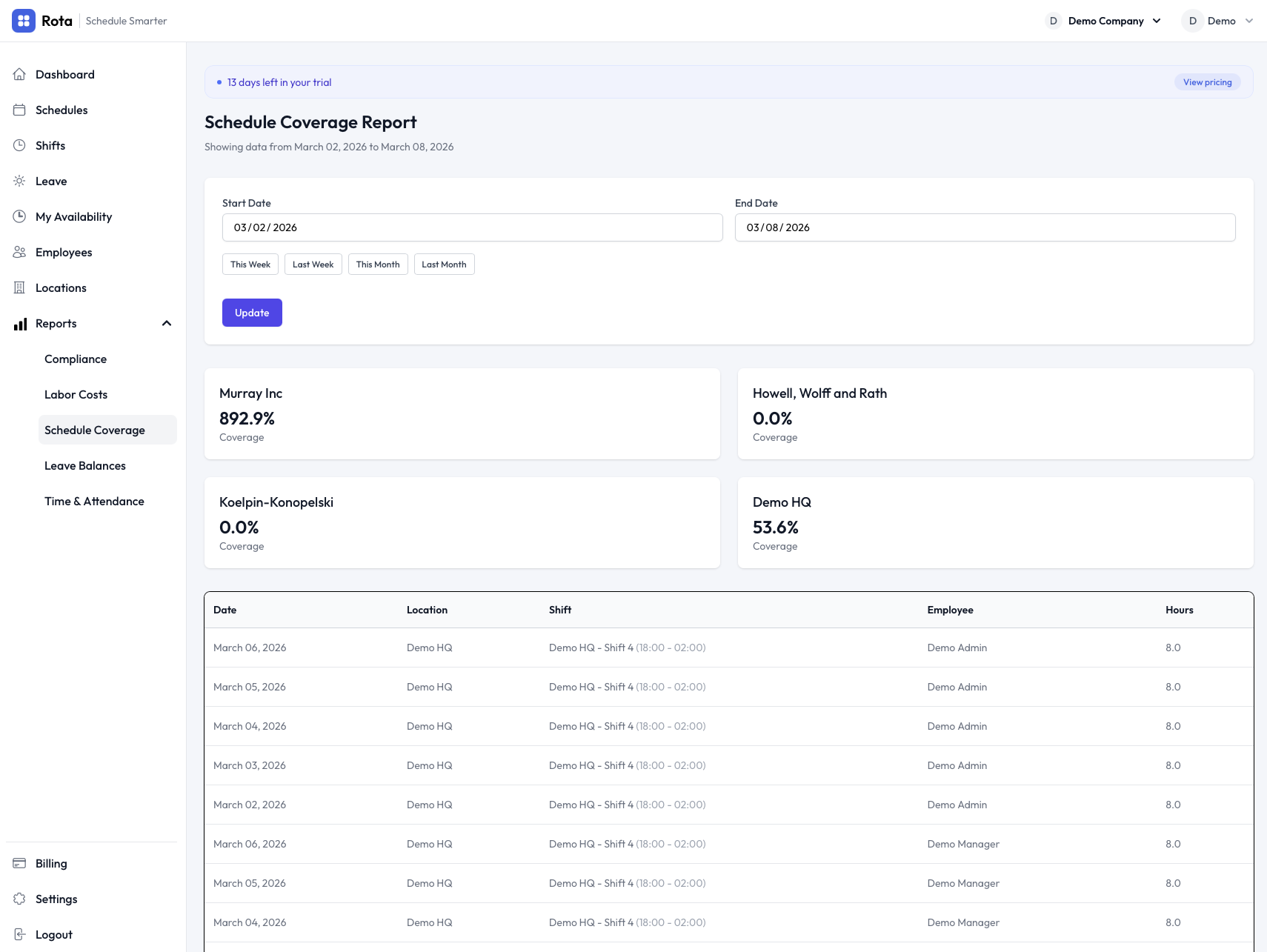1267x952 pixels.
Task: Select the Last Month quick filter
Action: (444, 264)
